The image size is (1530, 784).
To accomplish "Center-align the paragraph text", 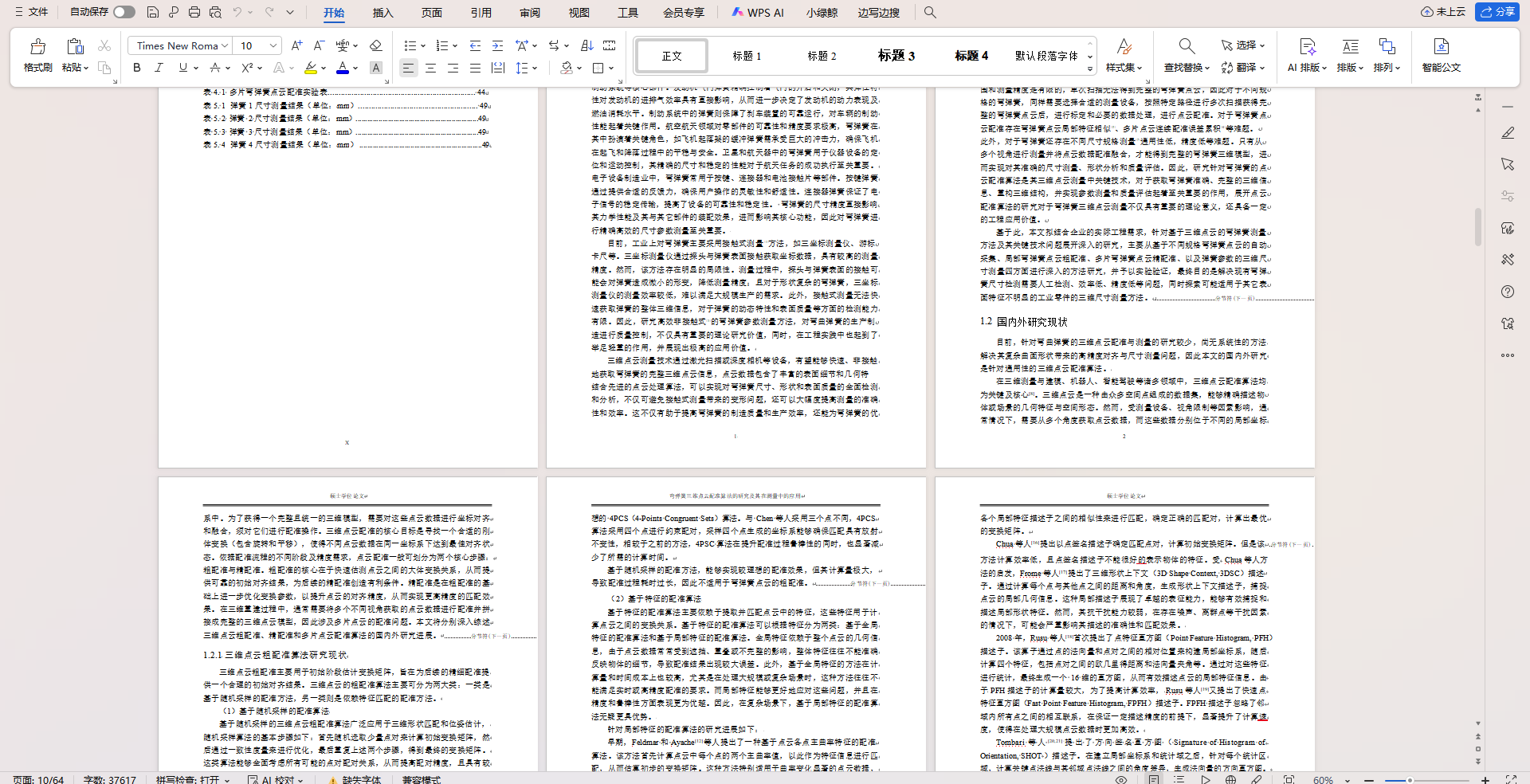I will click(430, 68).
